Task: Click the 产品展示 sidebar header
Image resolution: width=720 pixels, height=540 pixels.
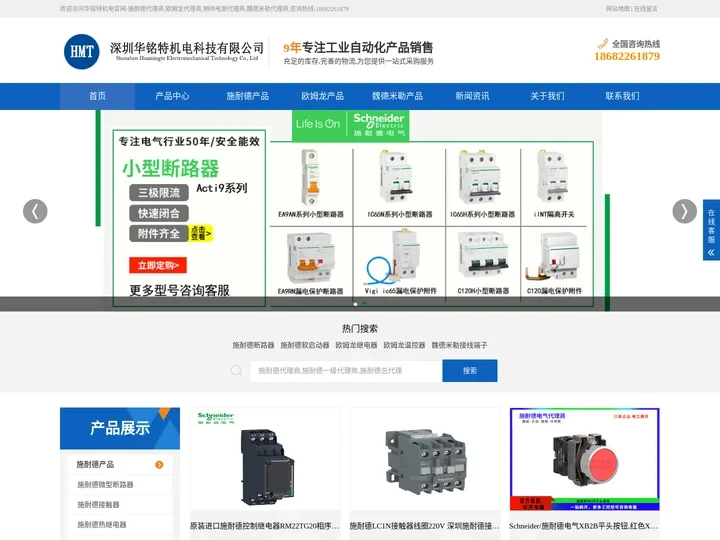Action: tap(120, 428)
